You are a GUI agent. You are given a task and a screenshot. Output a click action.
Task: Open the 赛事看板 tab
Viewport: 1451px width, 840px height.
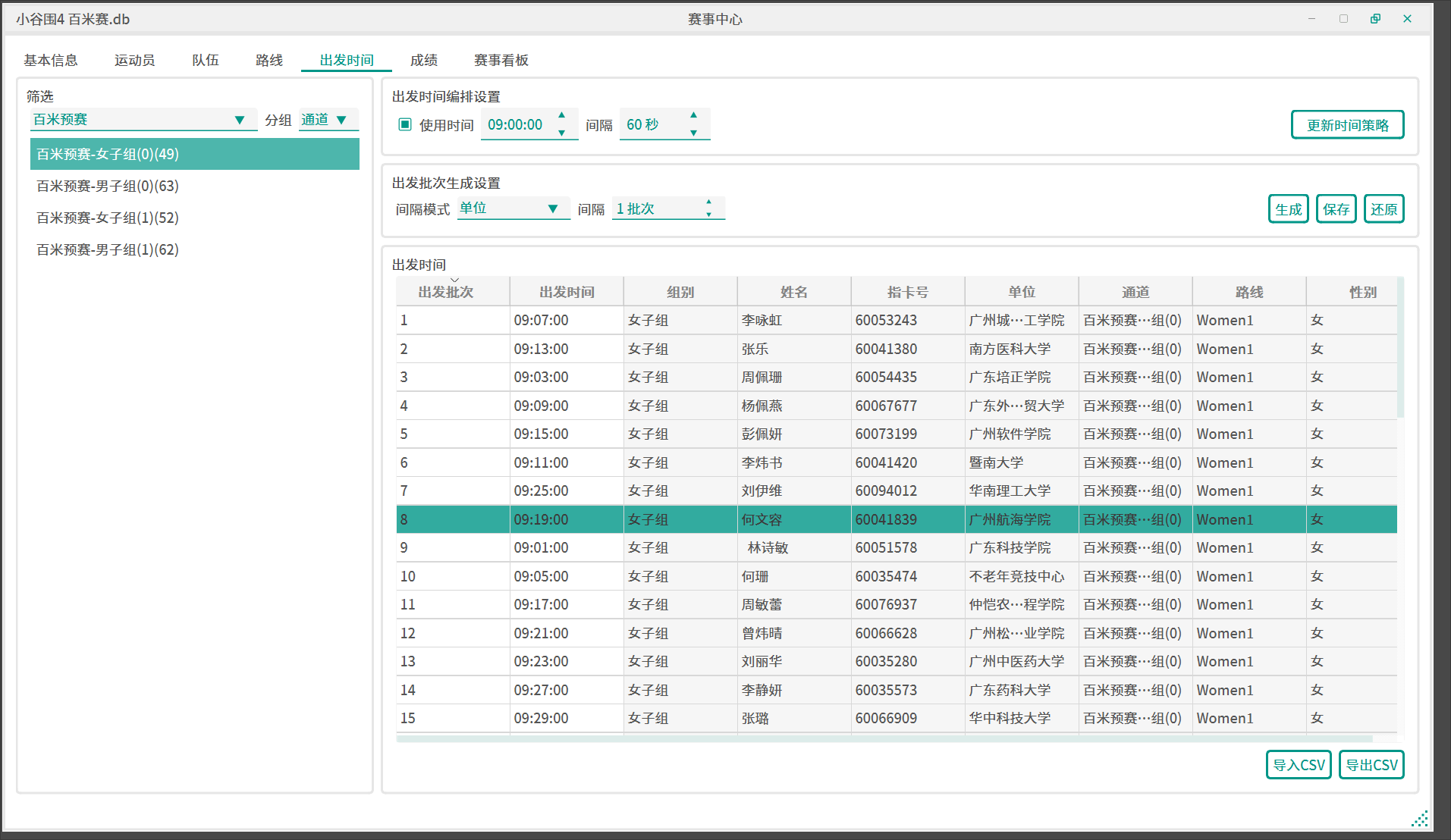coord(501,60)
